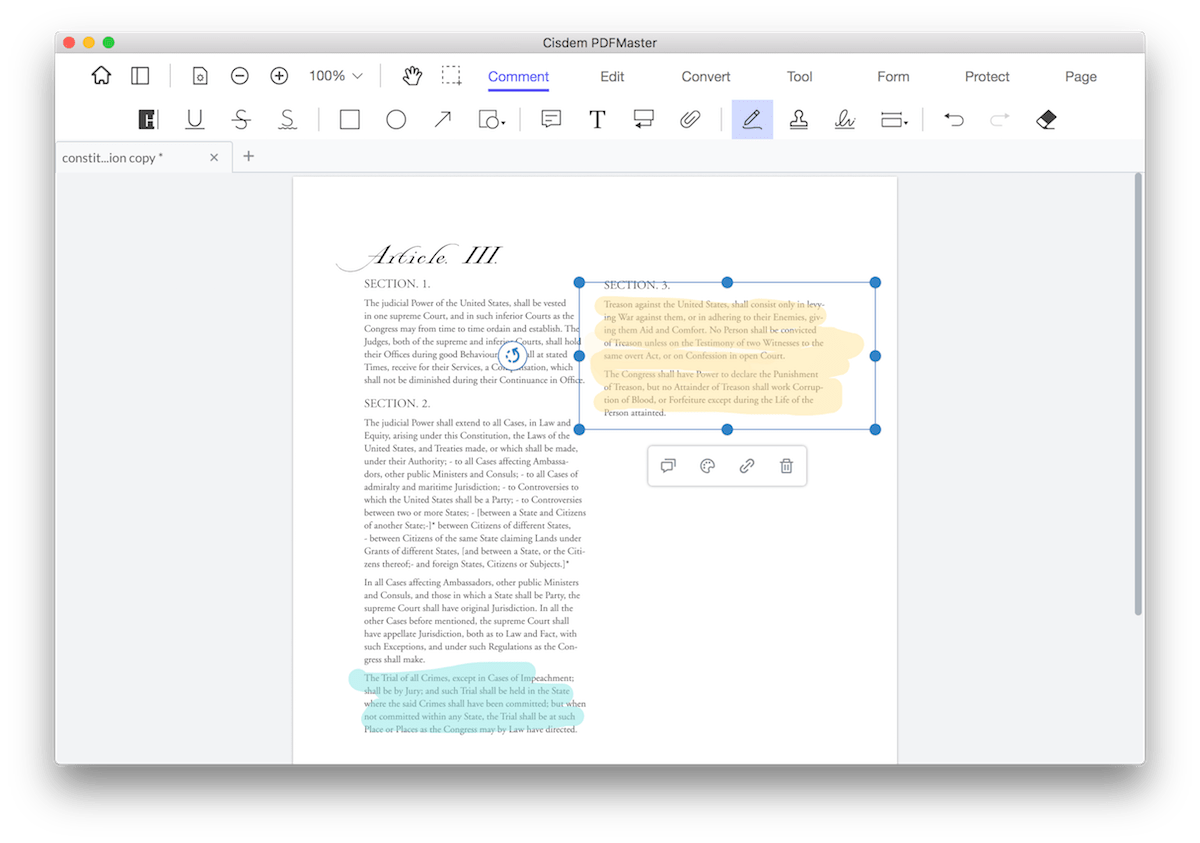Select the Stamp tool

(798, 120)
